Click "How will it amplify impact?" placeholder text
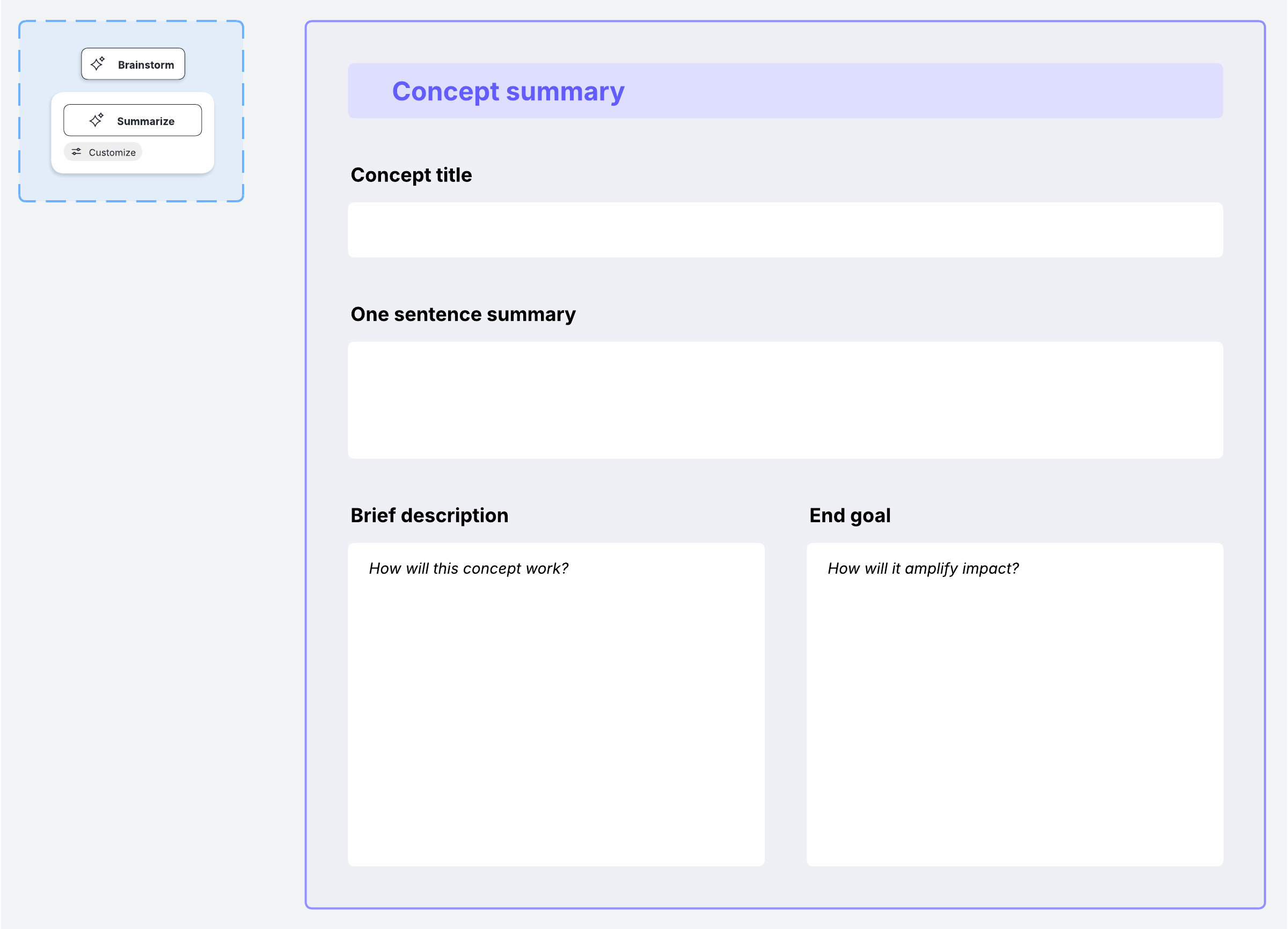 (923, 568)
